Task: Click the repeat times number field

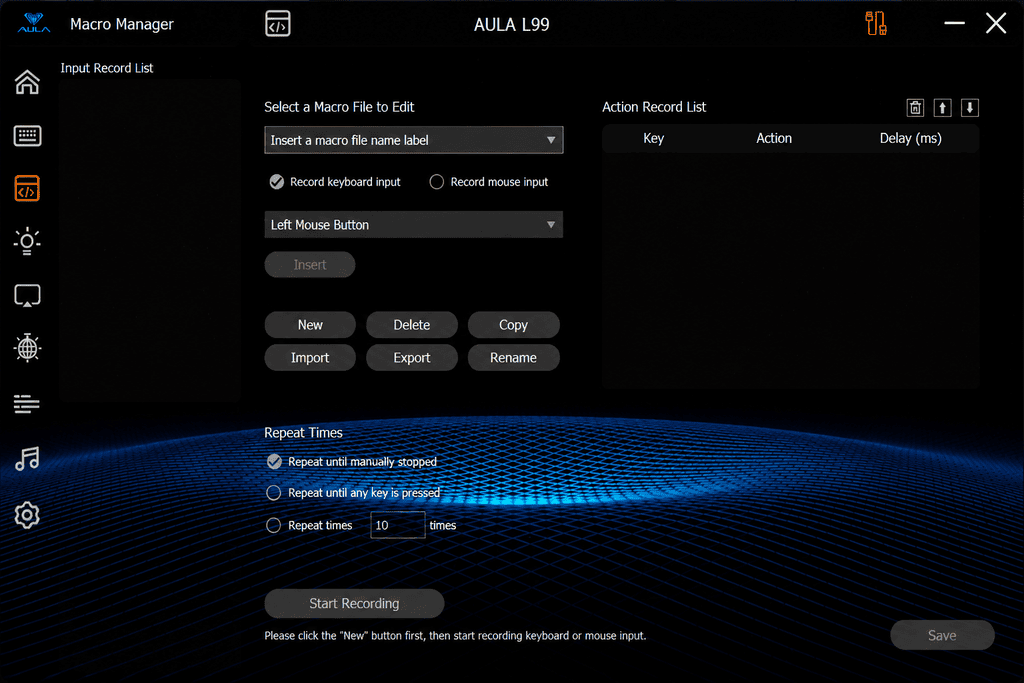Action: coord(398,525)
